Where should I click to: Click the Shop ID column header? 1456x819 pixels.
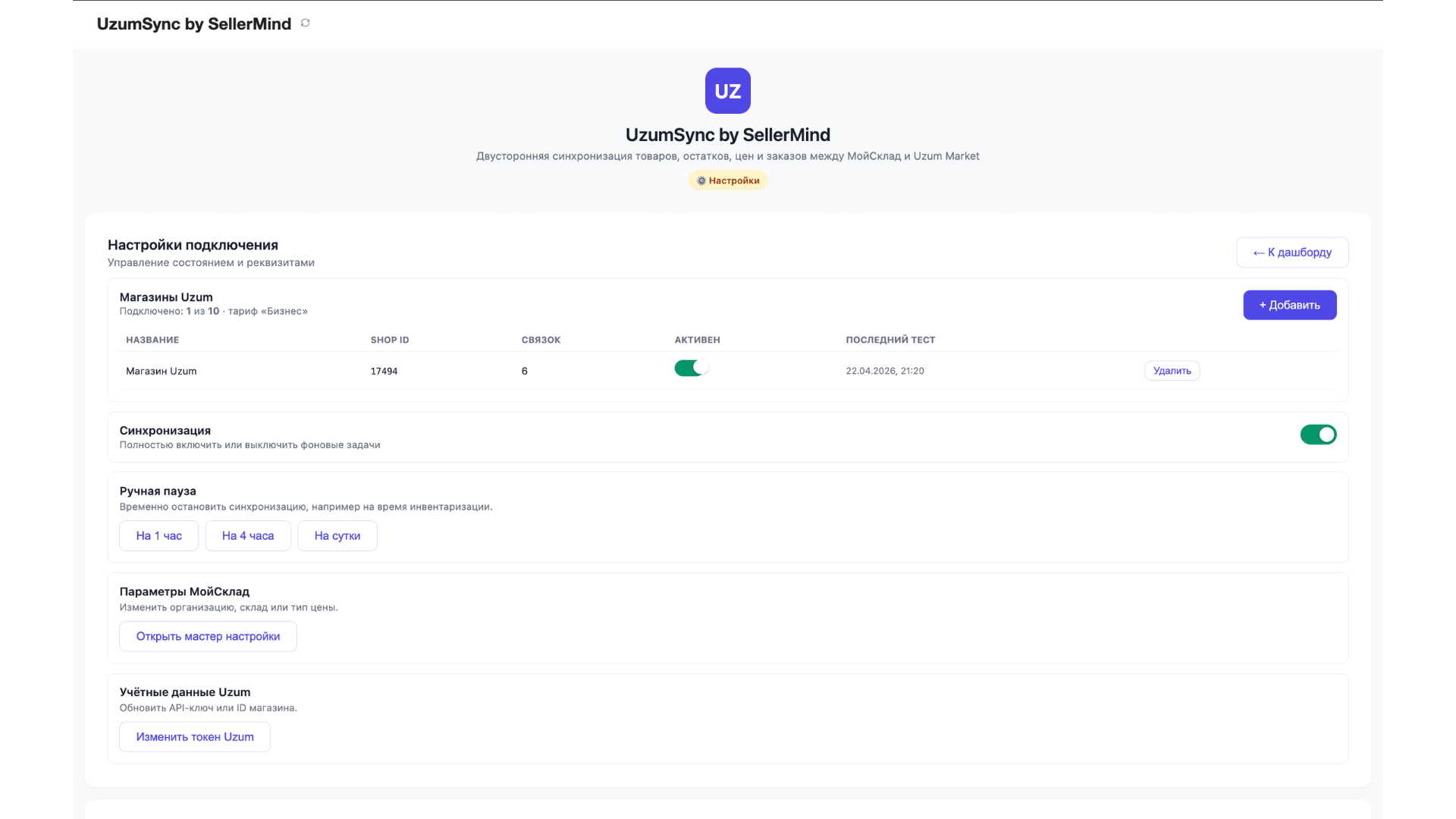pos(390,340)
